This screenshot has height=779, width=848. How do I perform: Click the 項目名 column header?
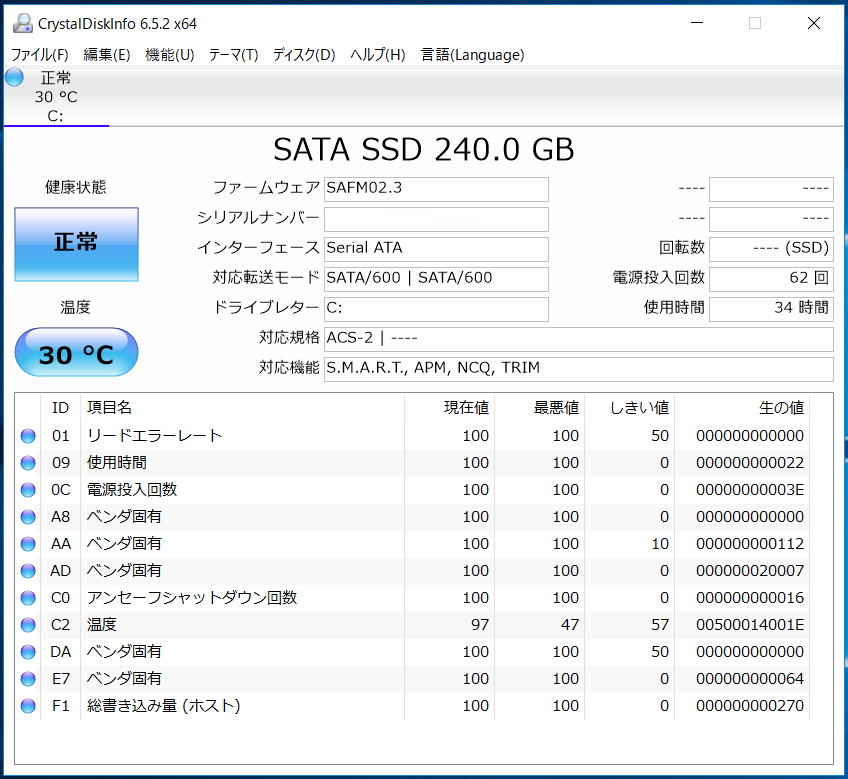point(242,407)
